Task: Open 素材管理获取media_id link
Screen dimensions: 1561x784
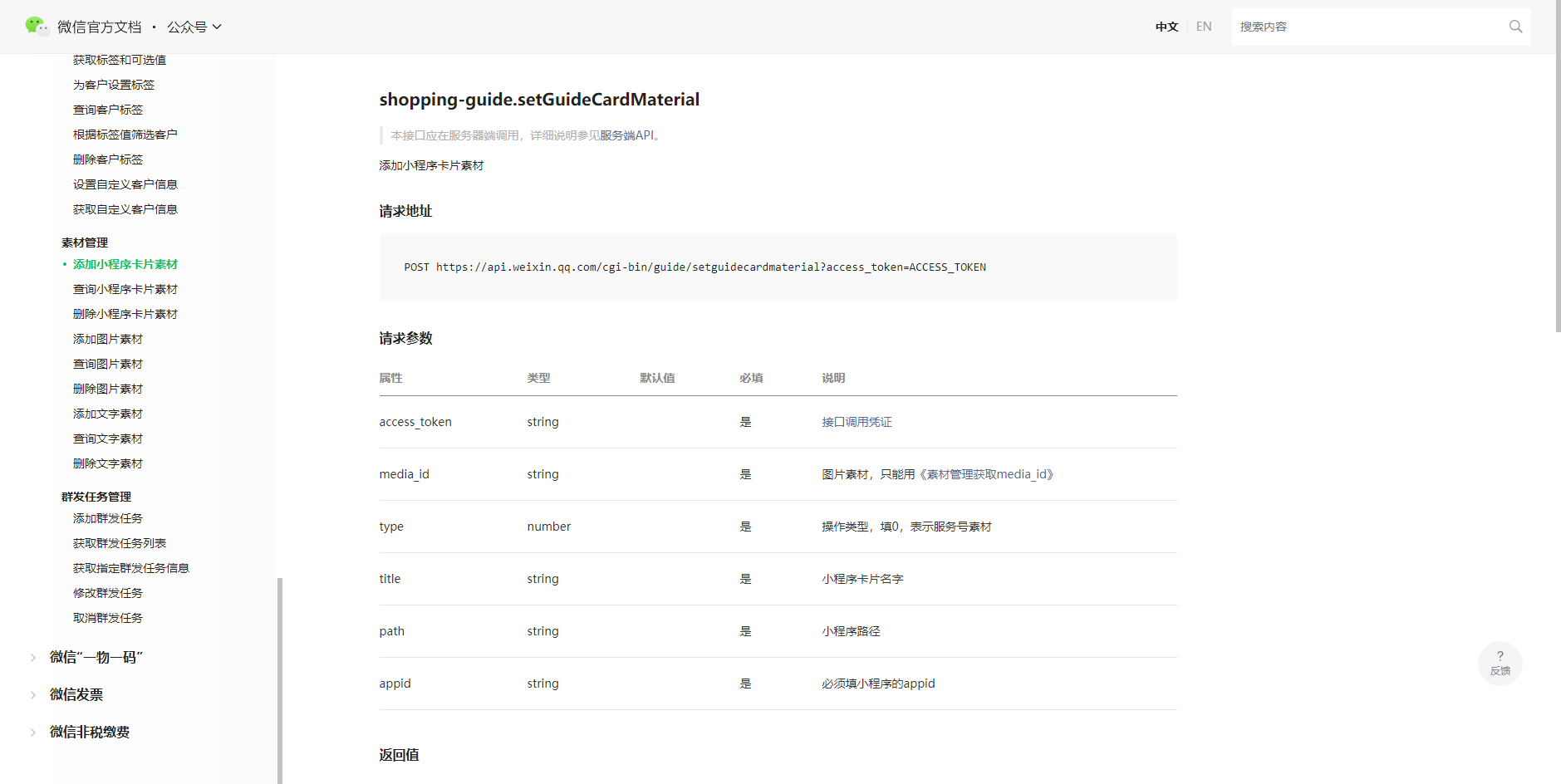Action: [986, 474]
